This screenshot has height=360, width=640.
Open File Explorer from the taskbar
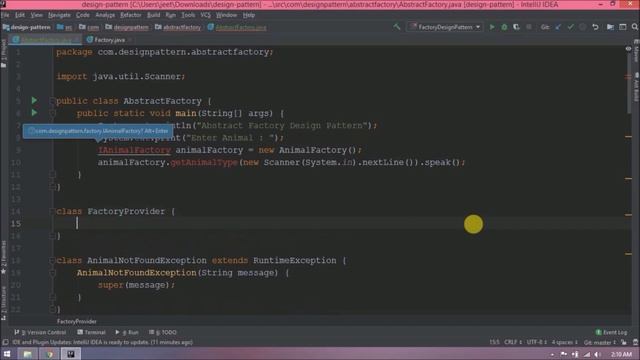pyautogui.click(x=27, y=354)
